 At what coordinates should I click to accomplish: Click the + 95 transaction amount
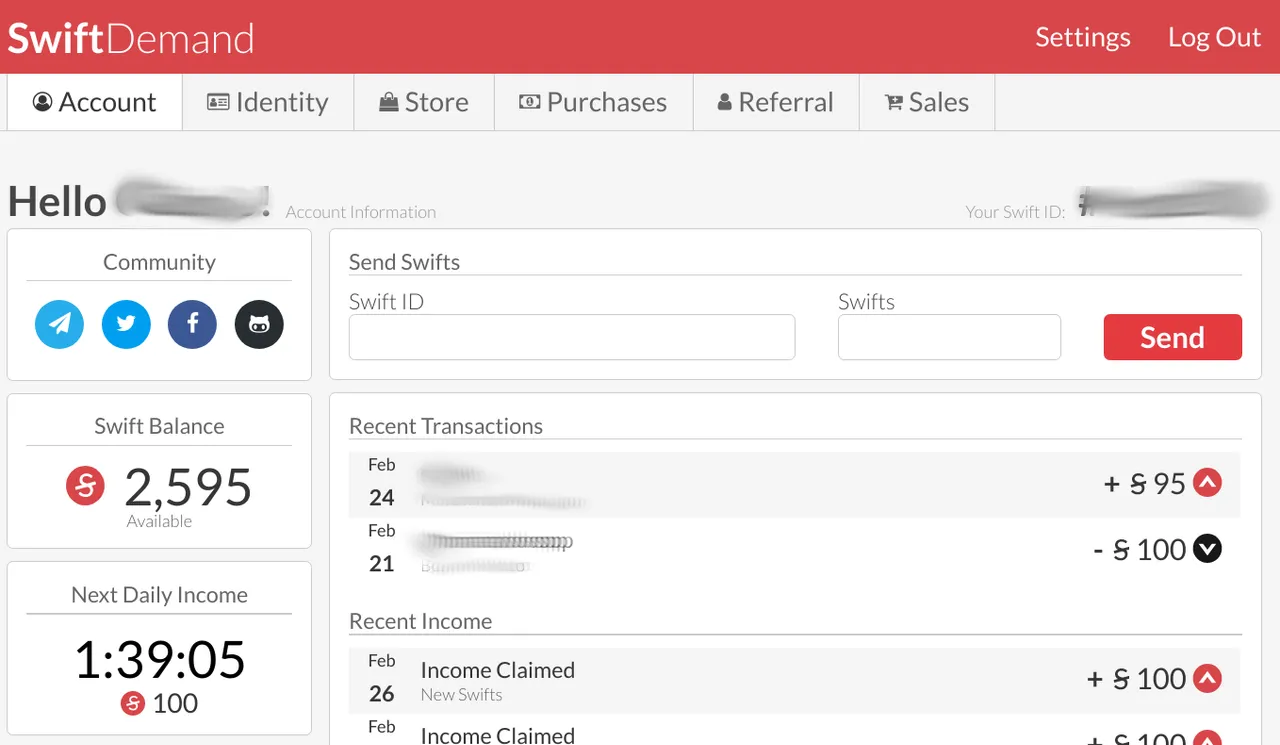tap(1145, 484)
